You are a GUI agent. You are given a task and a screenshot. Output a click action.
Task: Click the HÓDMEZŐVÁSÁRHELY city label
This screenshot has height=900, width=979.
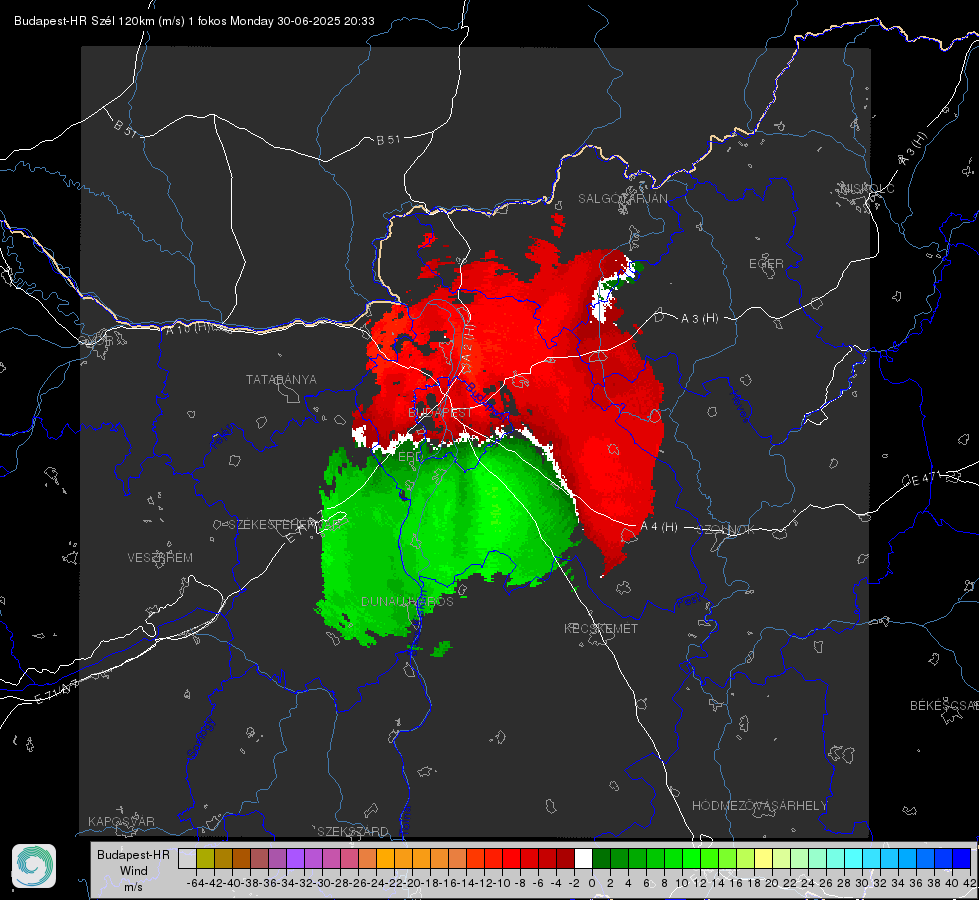coord(759,805)
